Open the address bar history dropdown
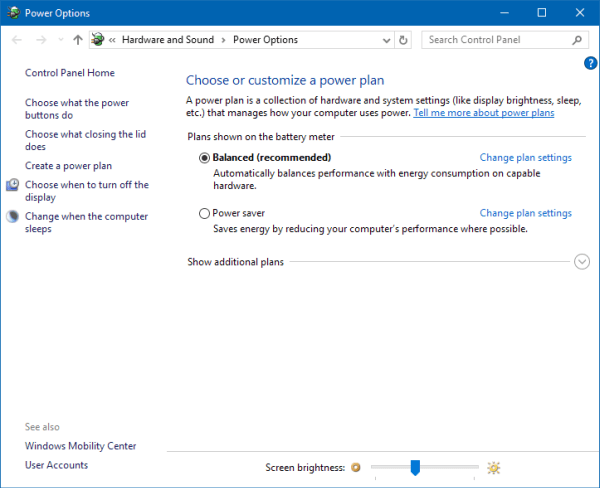Screen dimensions: 600x488 coord(386,40)
